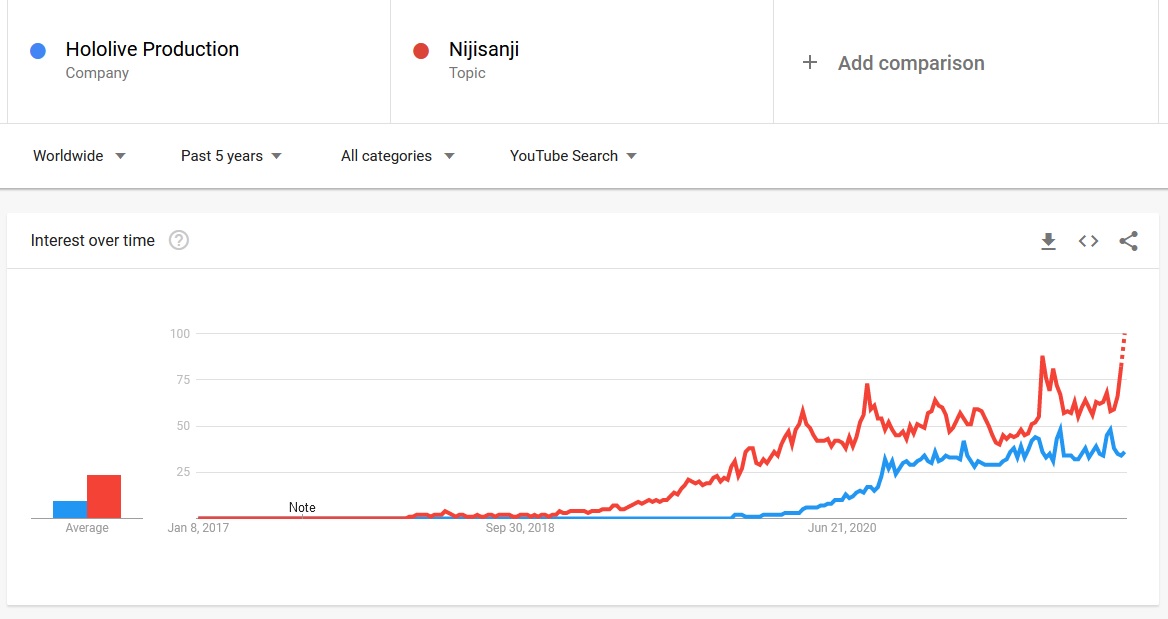
Task: Click the Sep 30, 2018 axis label
Action: point(520,527)
